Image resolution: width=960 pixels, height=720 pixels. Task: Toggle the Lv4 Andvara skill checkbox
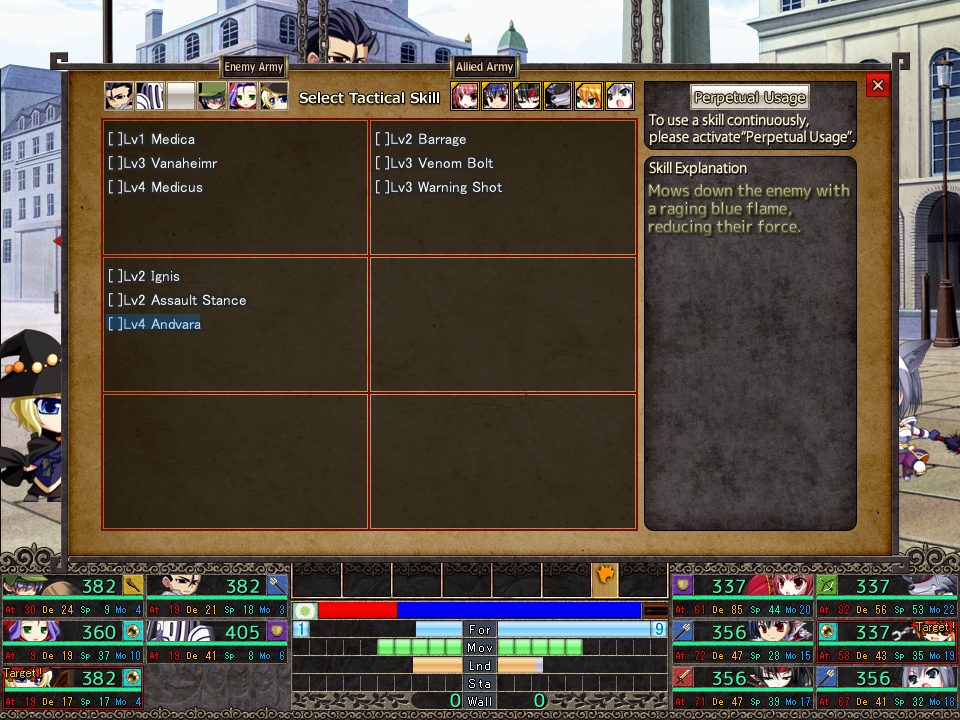[115, 324]
